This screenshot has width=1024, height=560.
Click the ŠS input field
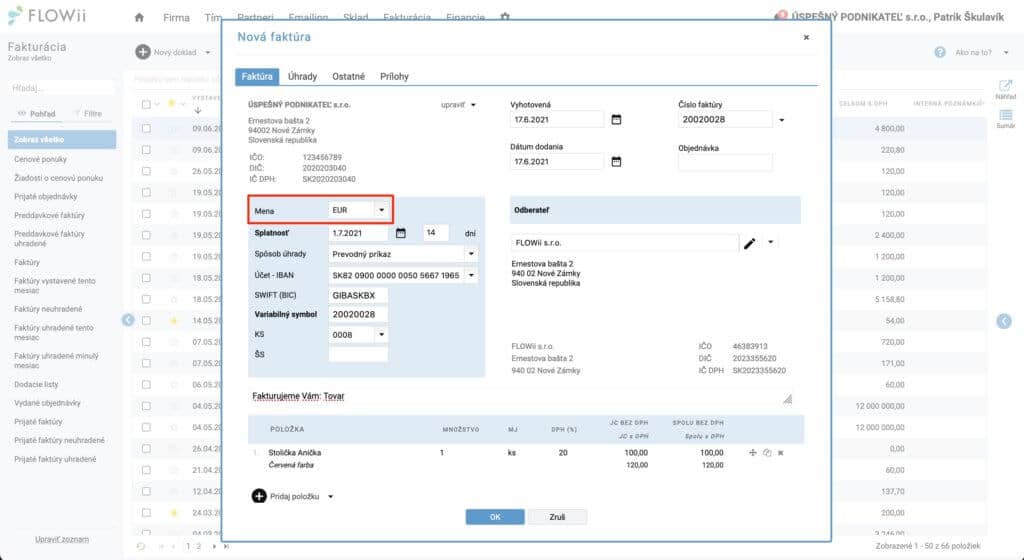[x=359, y=354]
